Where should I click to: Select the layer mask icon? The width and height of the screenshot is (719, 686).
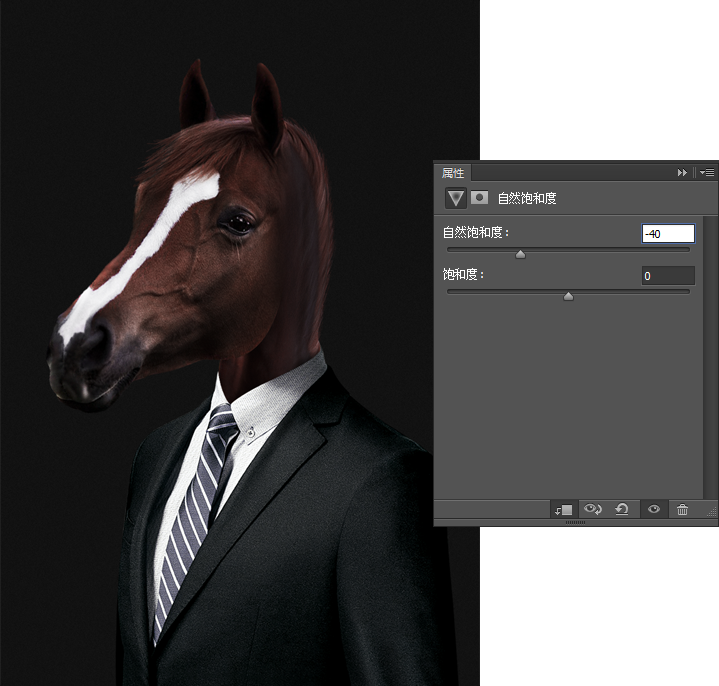tap(479, 198)
